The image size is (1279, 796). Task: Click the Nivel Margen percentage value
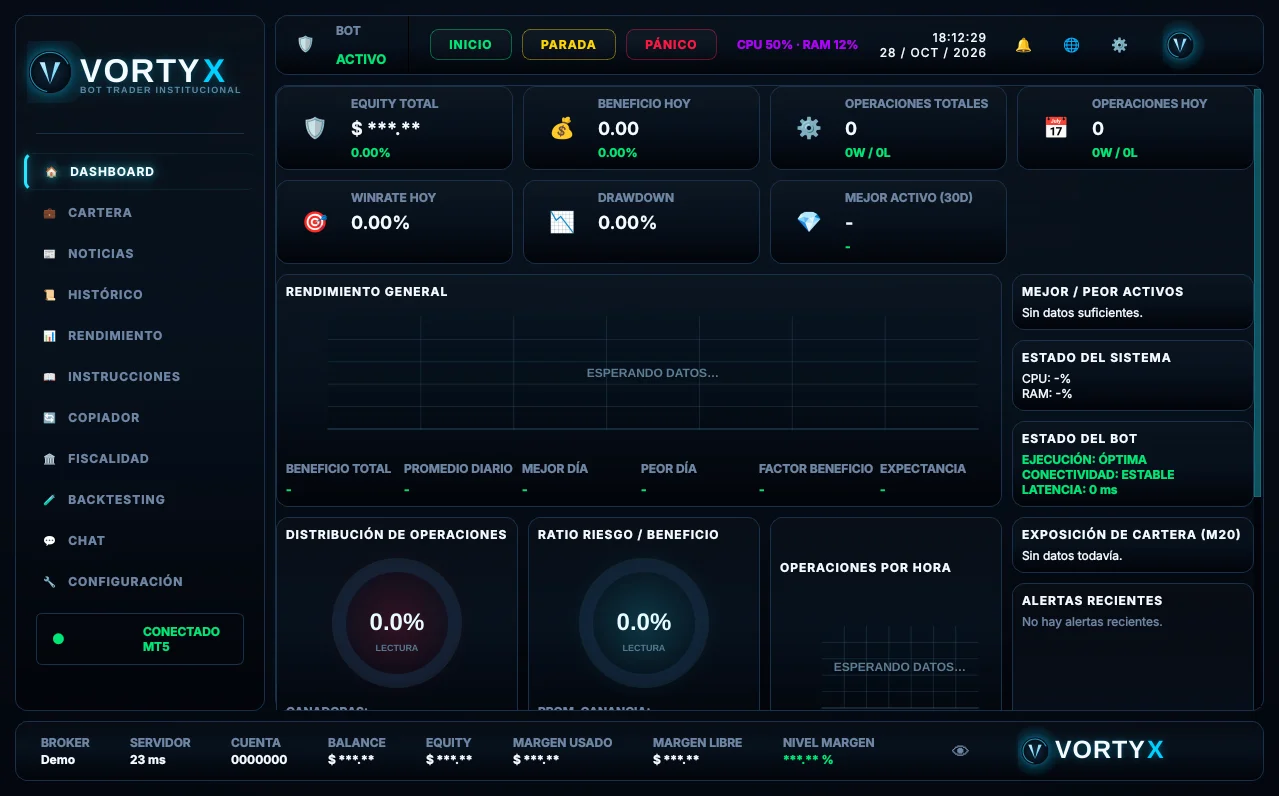point(808,760)
